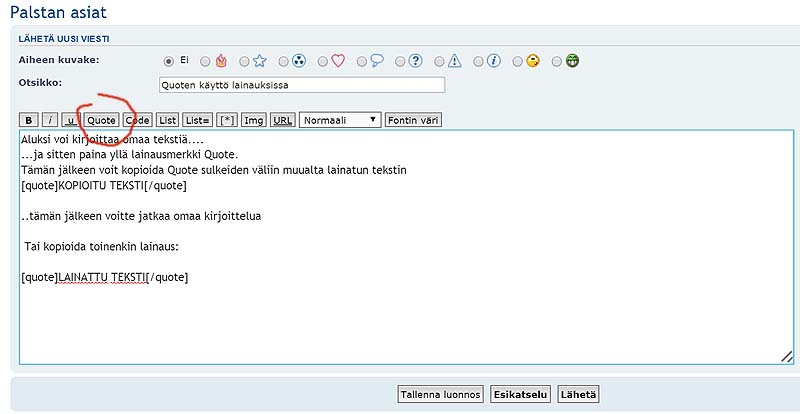This screenshot has height=414, width=800.
Task: Tick the radio button beside the green grinning smiley
Action: click(x=557, y=61)
